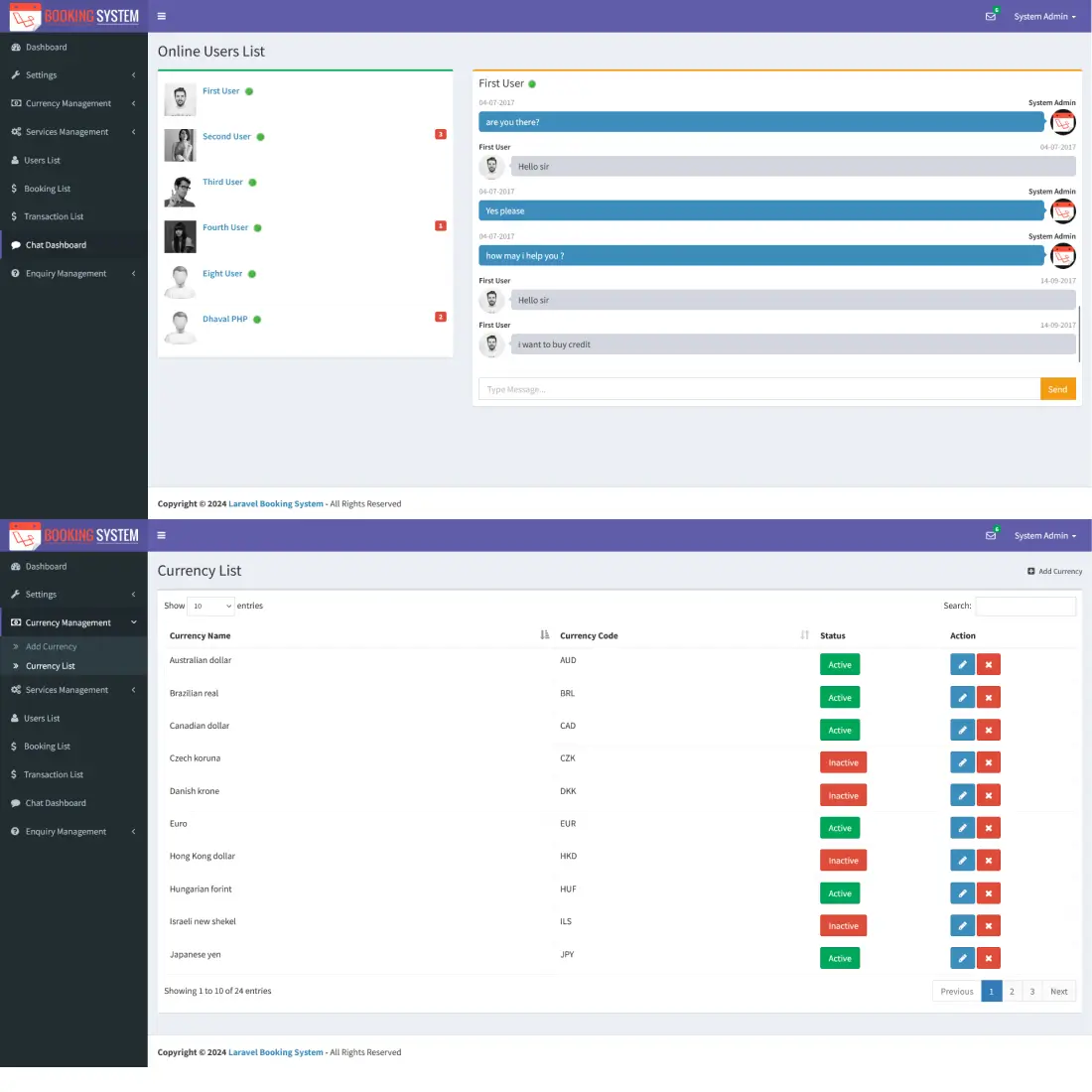Click Delete X icon for Japanese yen
Screen dimensions: 1092x1092
click(988, 958)
